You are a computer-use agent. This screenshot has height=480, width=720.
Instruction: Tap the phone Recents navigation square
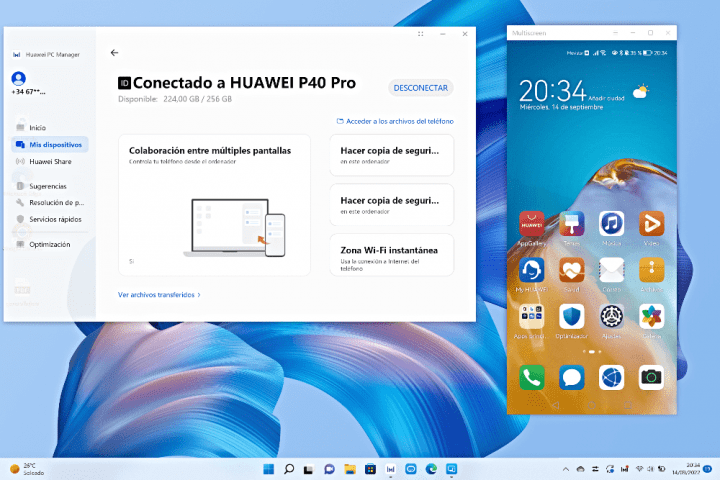628,406
